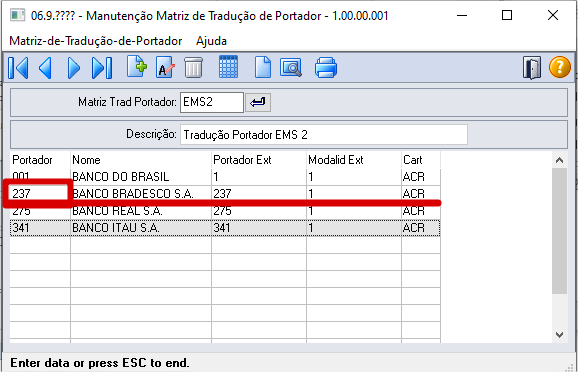Maximize the window
Image resolution: width=578 pixels, height=372 pixels.
point(507,15)
